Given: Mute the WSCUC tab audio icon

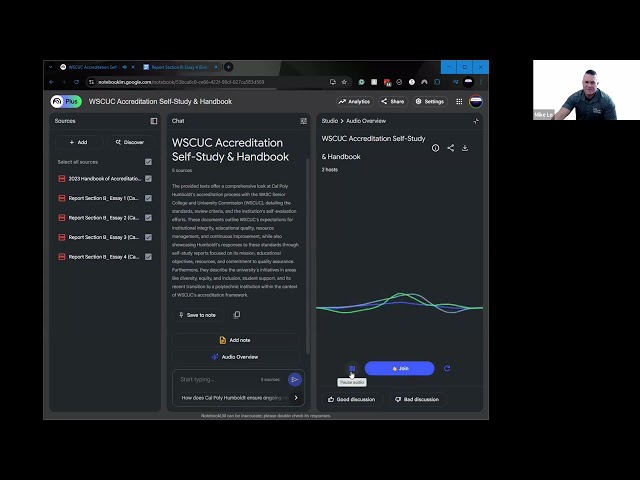Looking at the screenshot, I should coord(124,67).
